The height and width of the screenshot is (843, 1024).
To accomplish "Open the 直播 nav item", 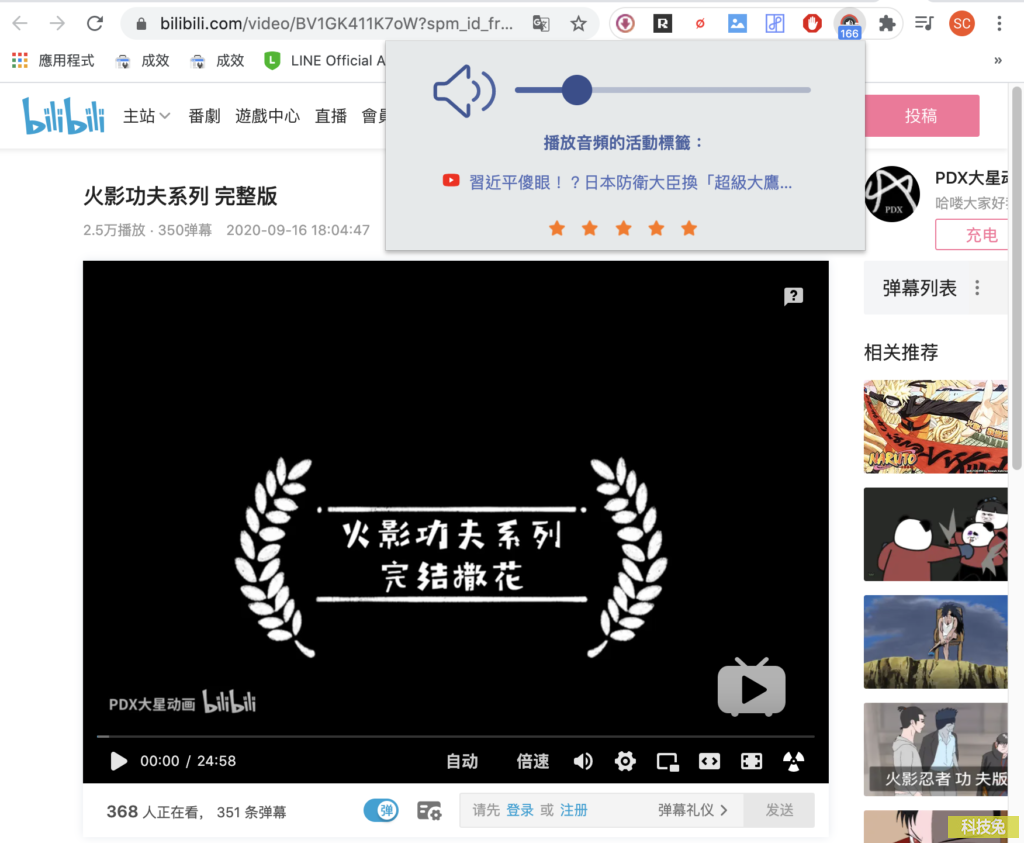I will (330, 116).
